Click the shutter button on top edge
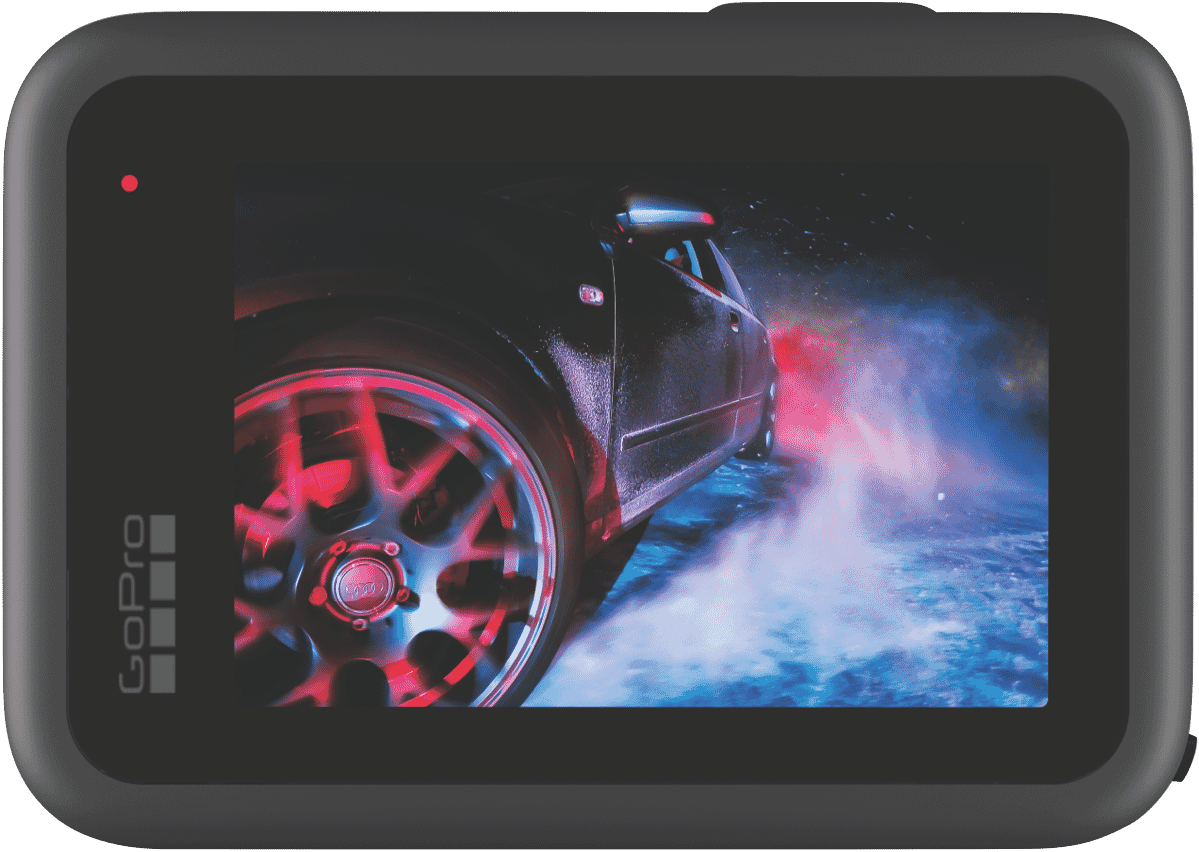 [822, 8]
